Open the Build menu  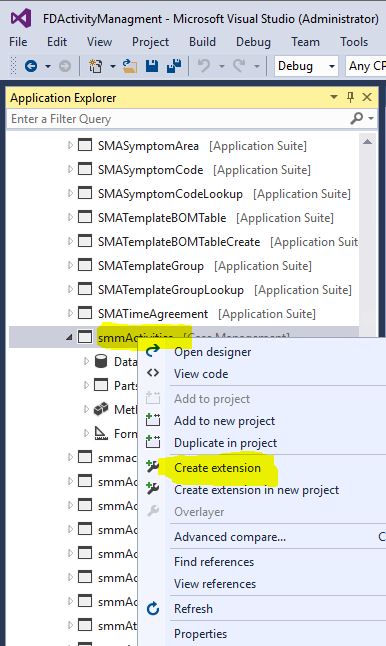tap(202, 42)
